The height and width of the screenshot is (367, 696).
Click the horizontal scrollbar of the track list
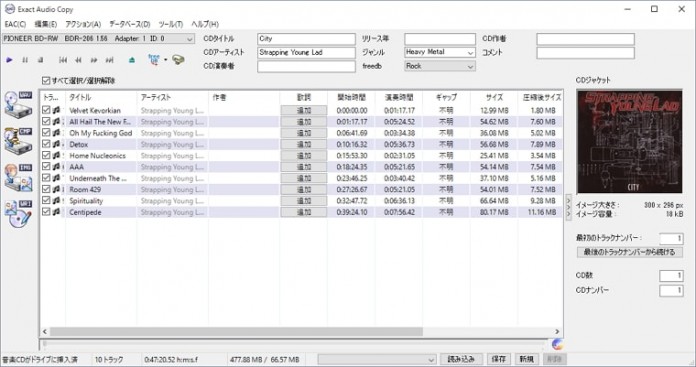[x=236, y=331]
